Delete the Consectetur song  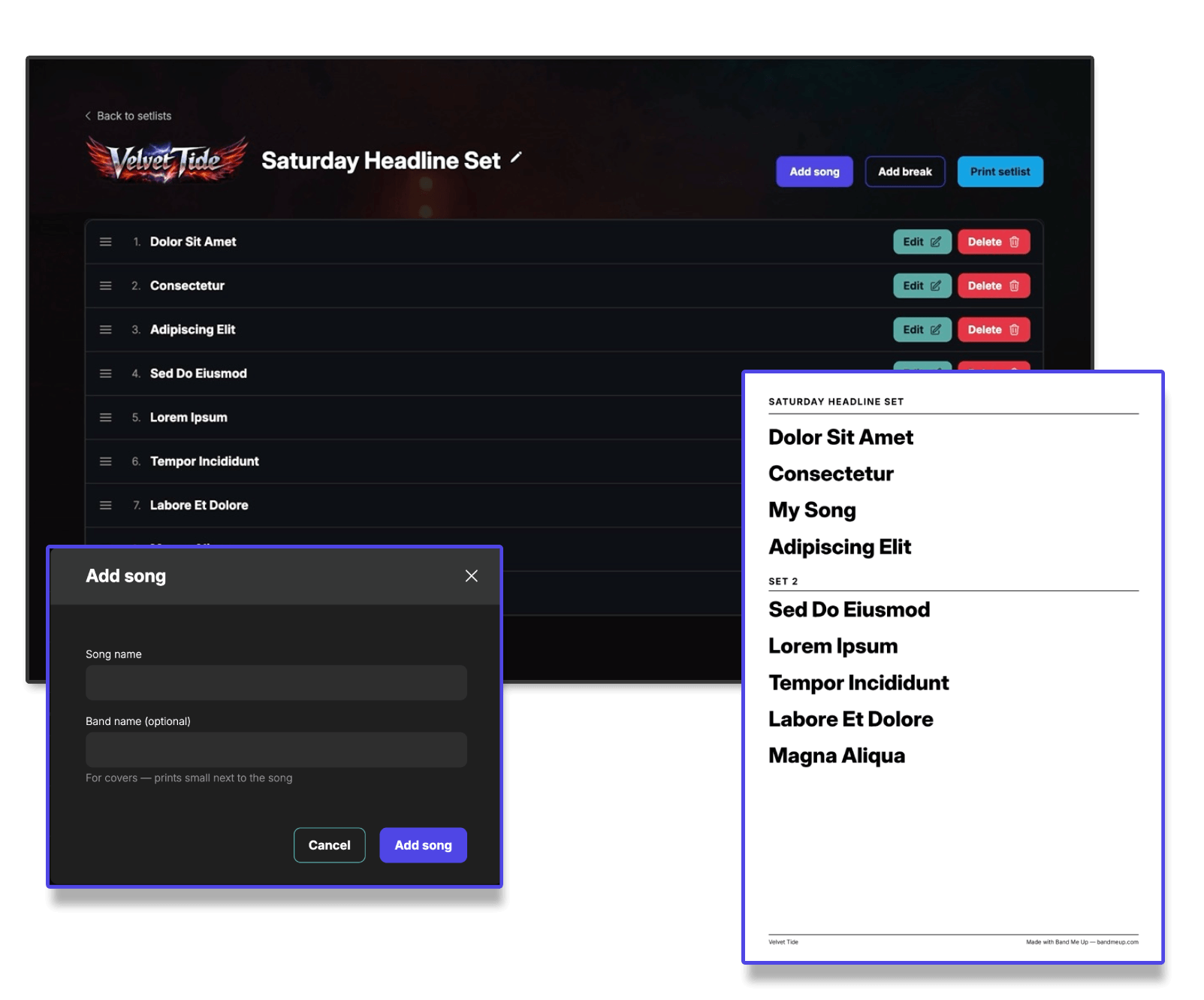tap(994, 285)
